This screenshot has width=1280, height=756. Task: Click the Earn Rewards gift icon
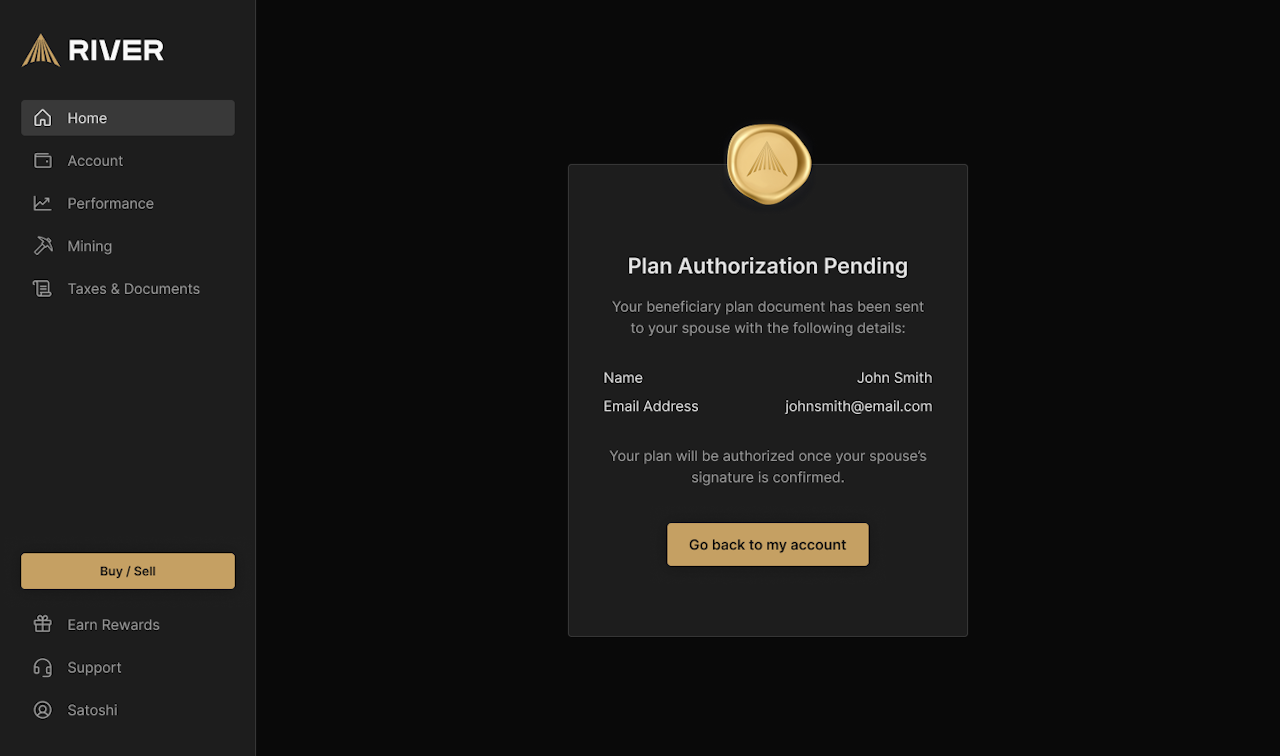click(x=42, y=625)
